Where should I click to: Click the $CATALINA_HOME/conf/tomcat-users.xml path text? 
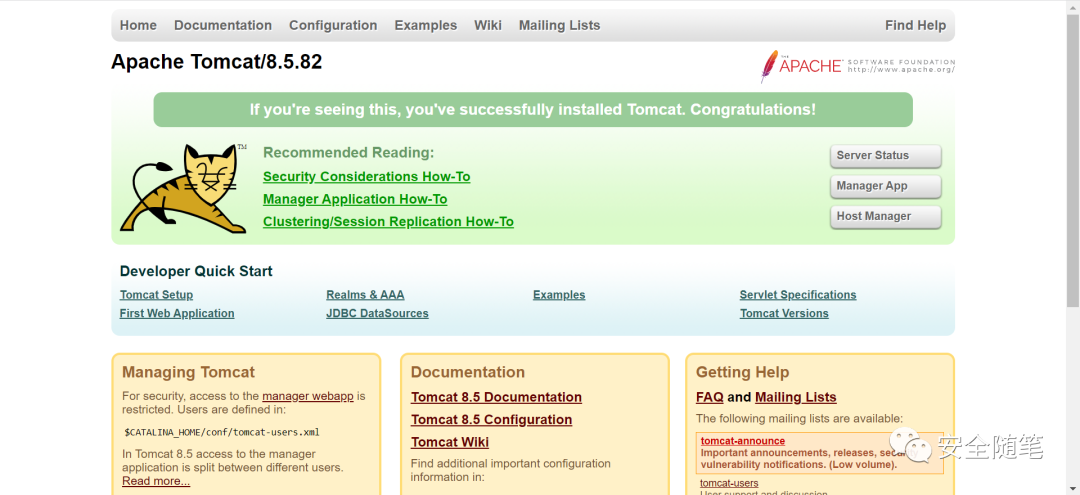point(222,432)
